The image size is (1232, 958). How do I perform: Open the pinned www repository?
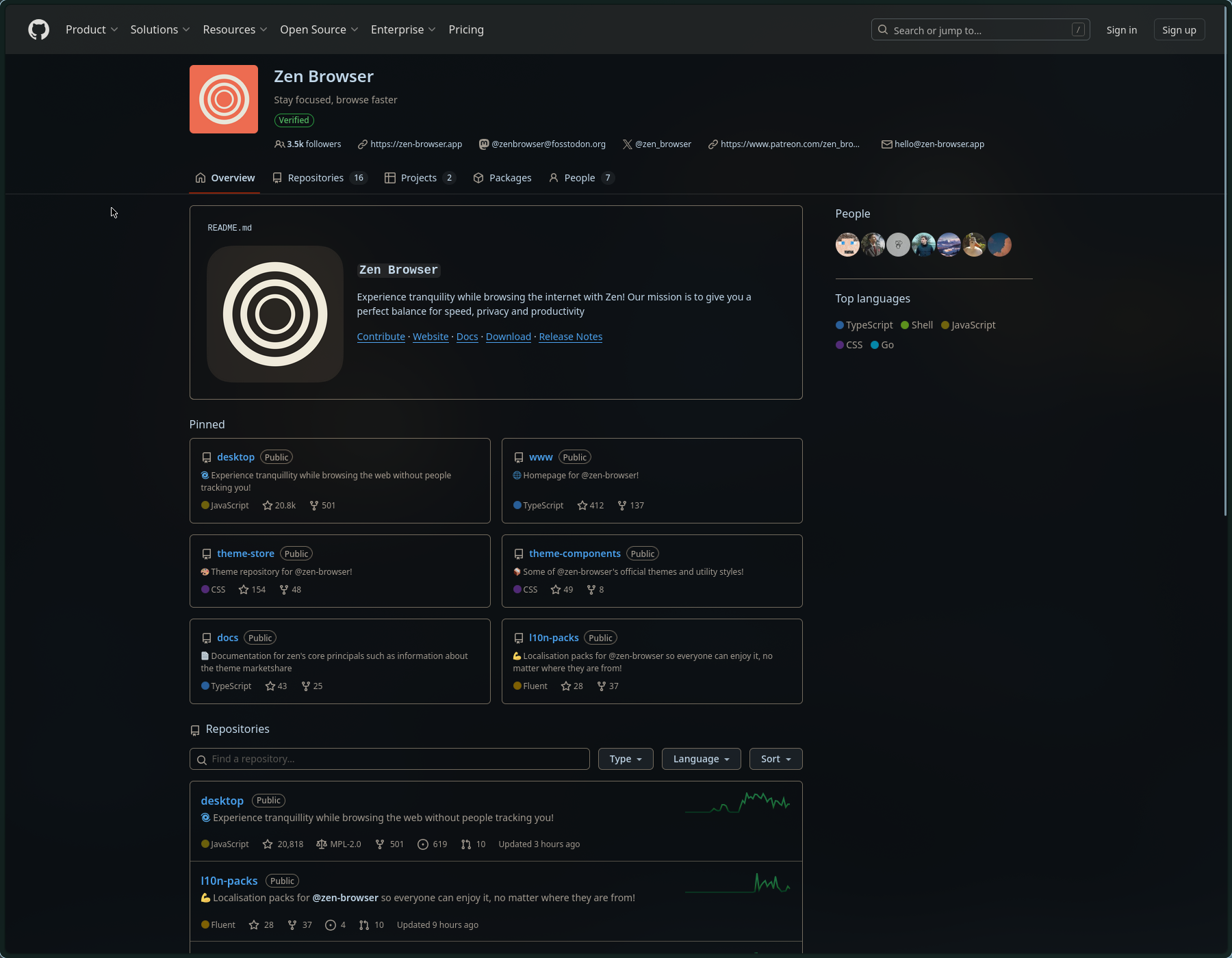[x=541, y=457]
